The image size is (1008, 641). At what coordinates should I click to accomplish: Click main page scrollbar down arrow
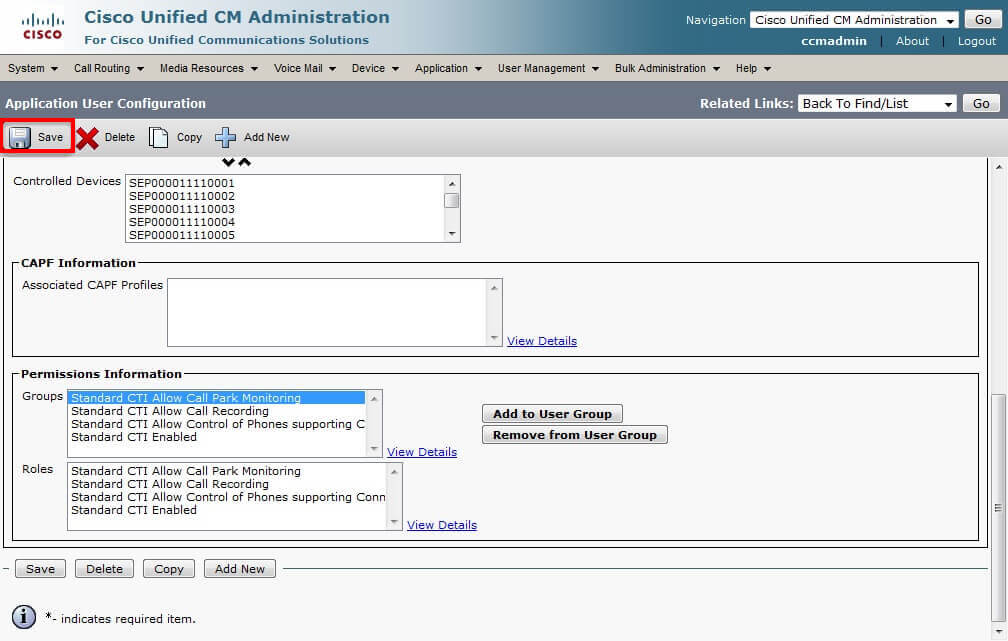point(999,632)
